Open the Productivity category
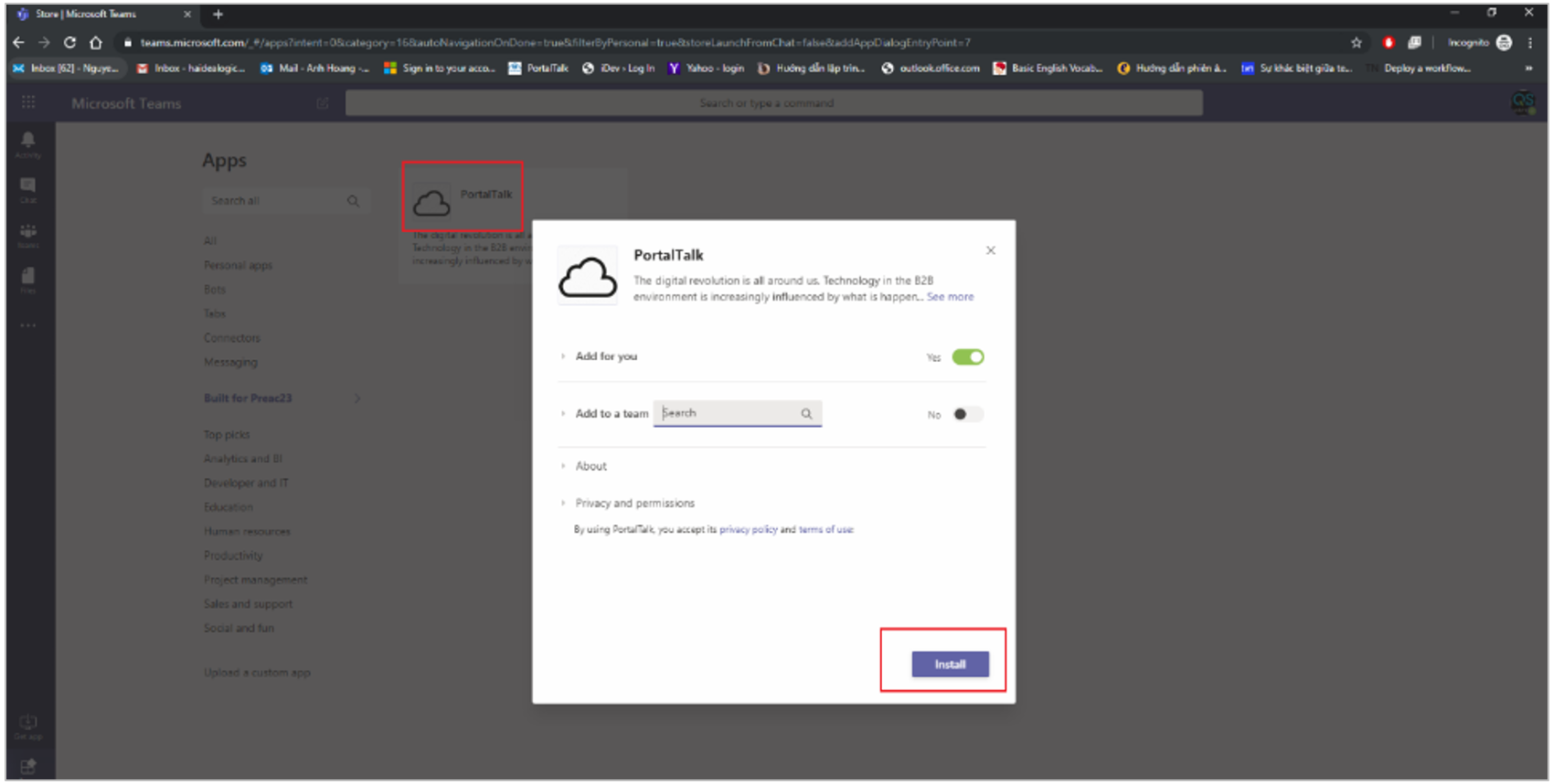The image size is (1553, 784). coord(233,556)
